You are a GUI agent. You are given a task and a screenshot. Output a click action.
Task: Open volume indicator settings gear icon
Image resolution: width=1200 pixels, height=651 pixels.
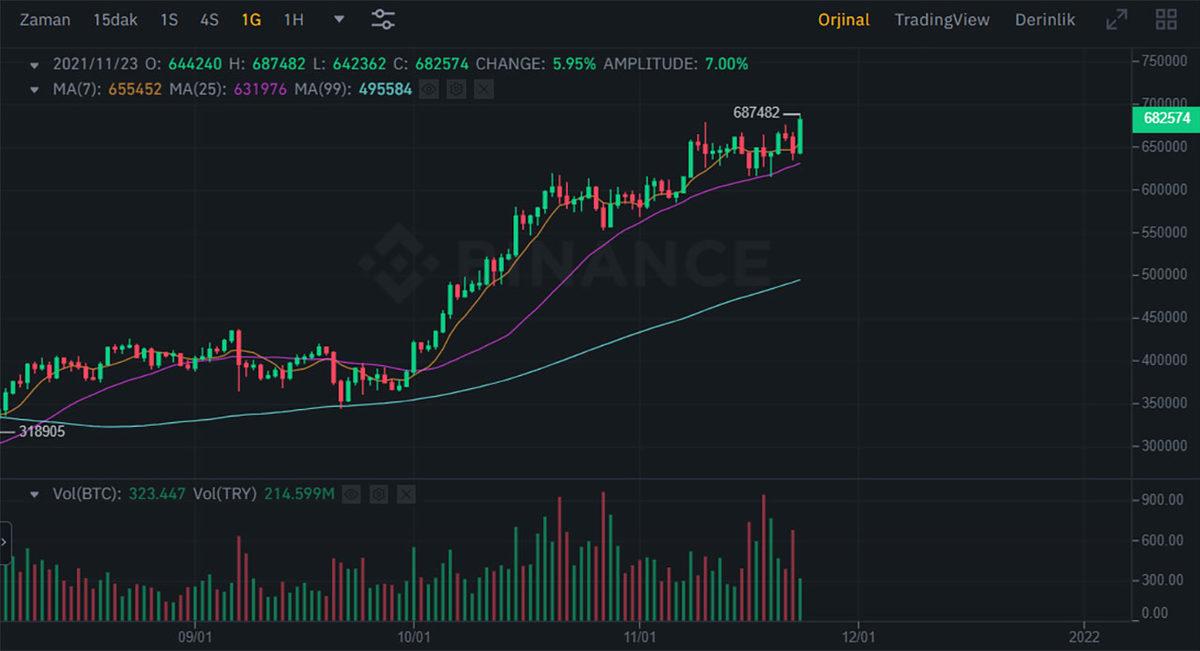click(x=379, y=493)
